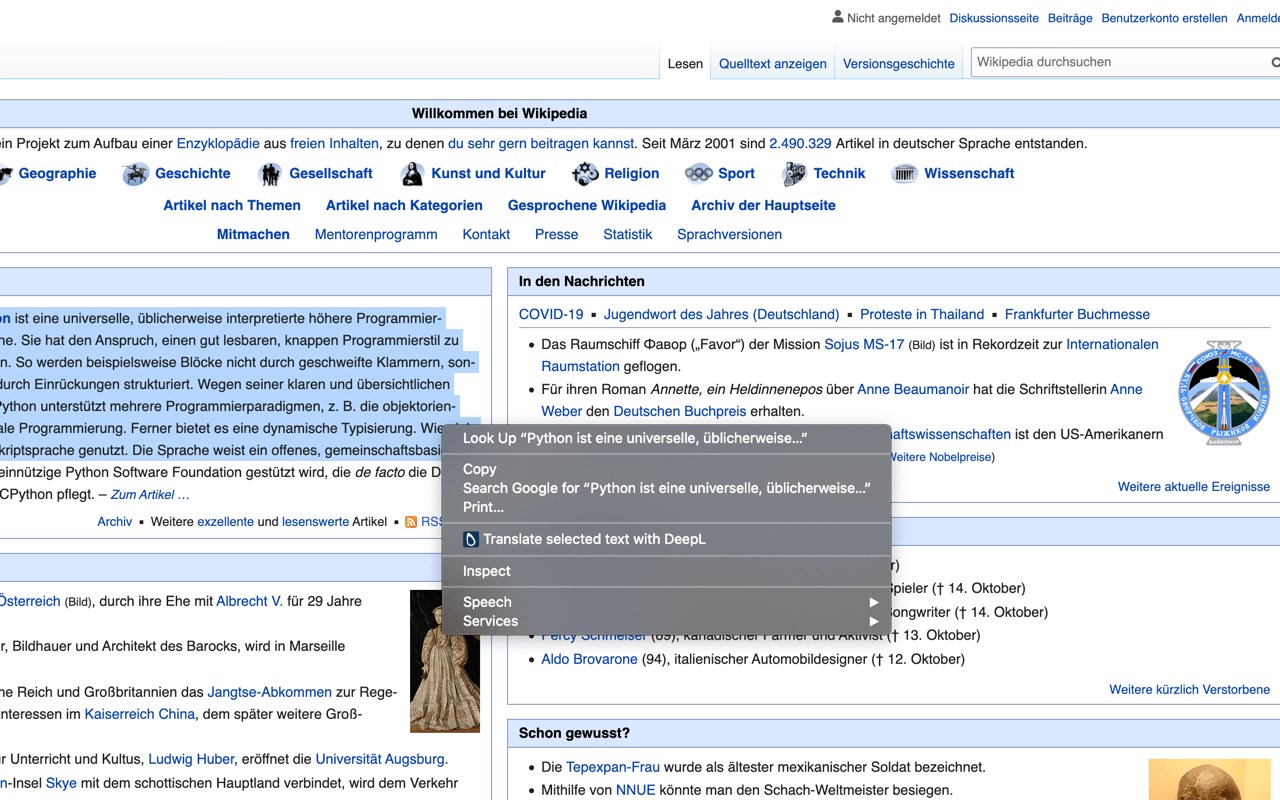
Task: Open the Quelltext anzeigen tab
Action: 773,64
